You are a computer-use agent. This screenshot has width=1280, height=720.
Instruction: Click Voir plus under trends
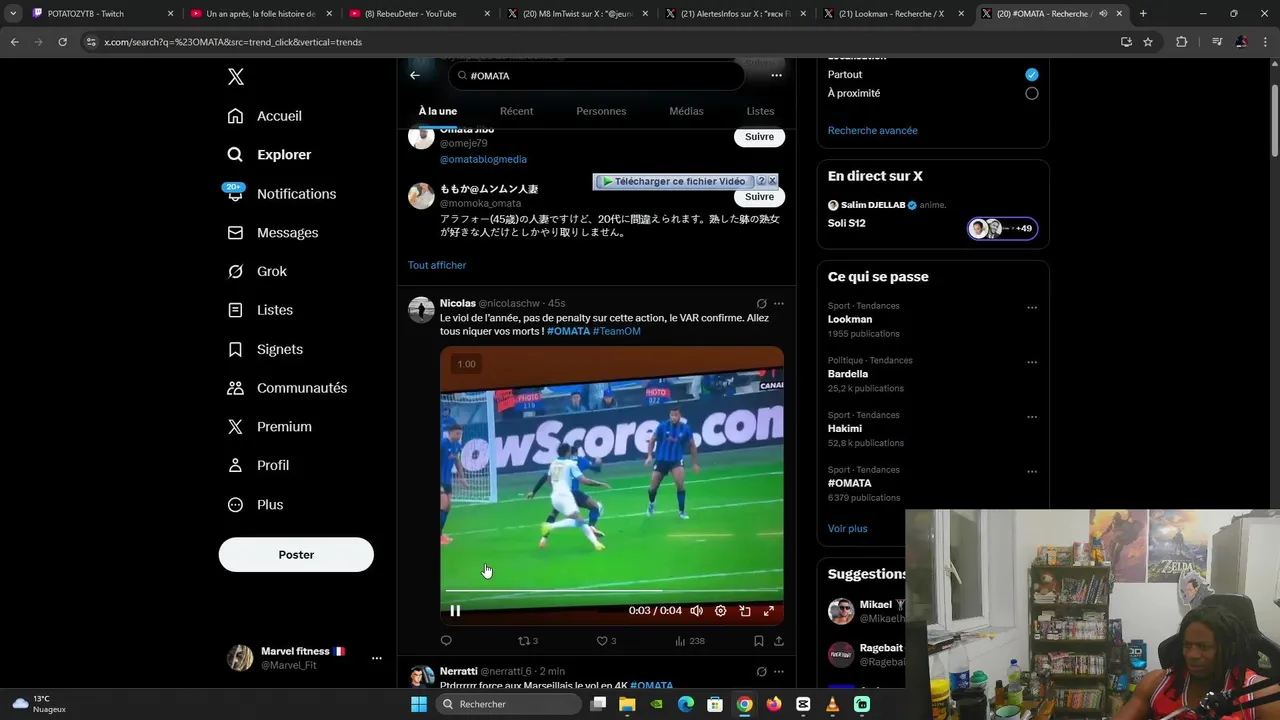click(x=848, y=529)
